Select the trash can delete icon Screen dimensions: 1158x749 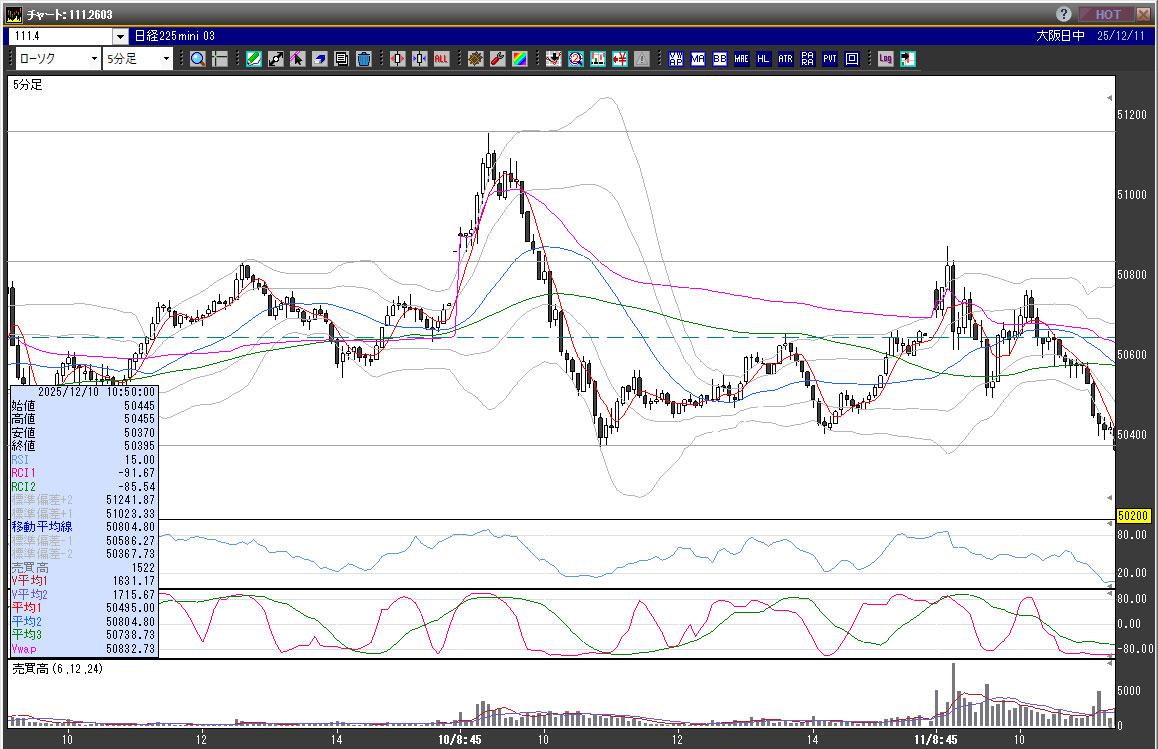coord(363,59)
